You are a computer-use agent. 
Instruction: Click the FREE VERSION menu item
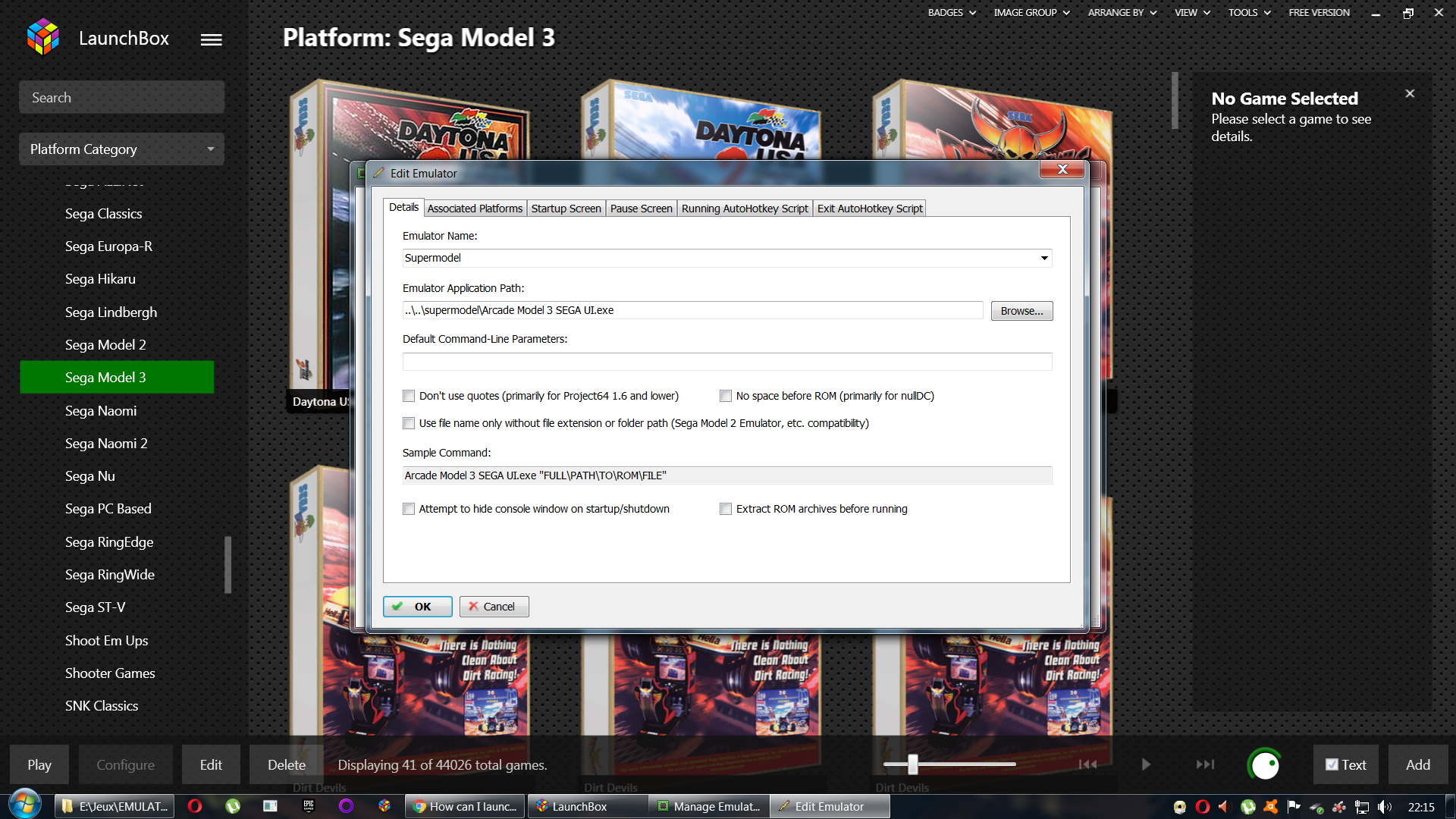(x=1319, y=12)
